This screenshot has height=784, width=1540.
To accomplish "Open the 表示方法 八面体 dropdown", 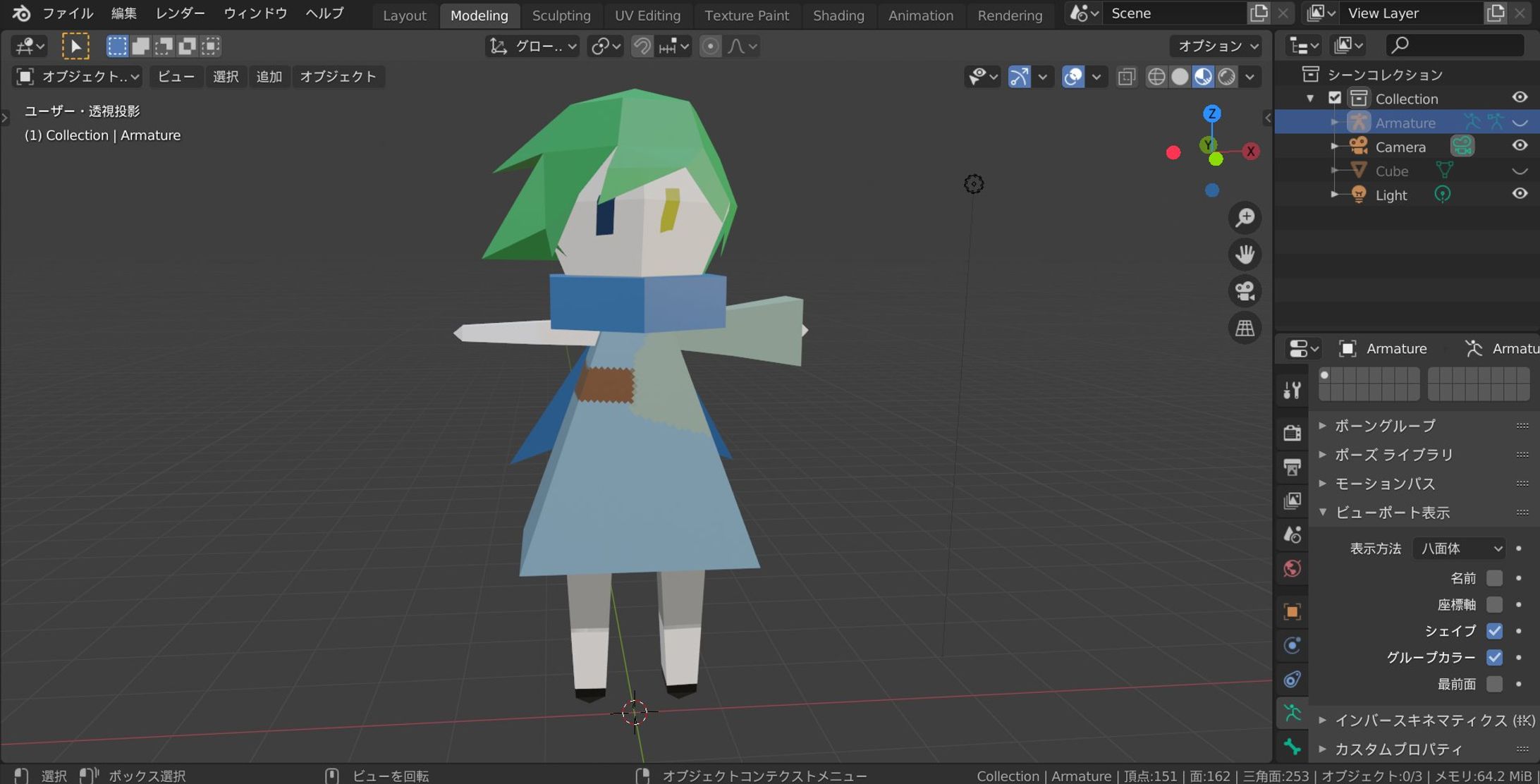I will click(1460, 549).
